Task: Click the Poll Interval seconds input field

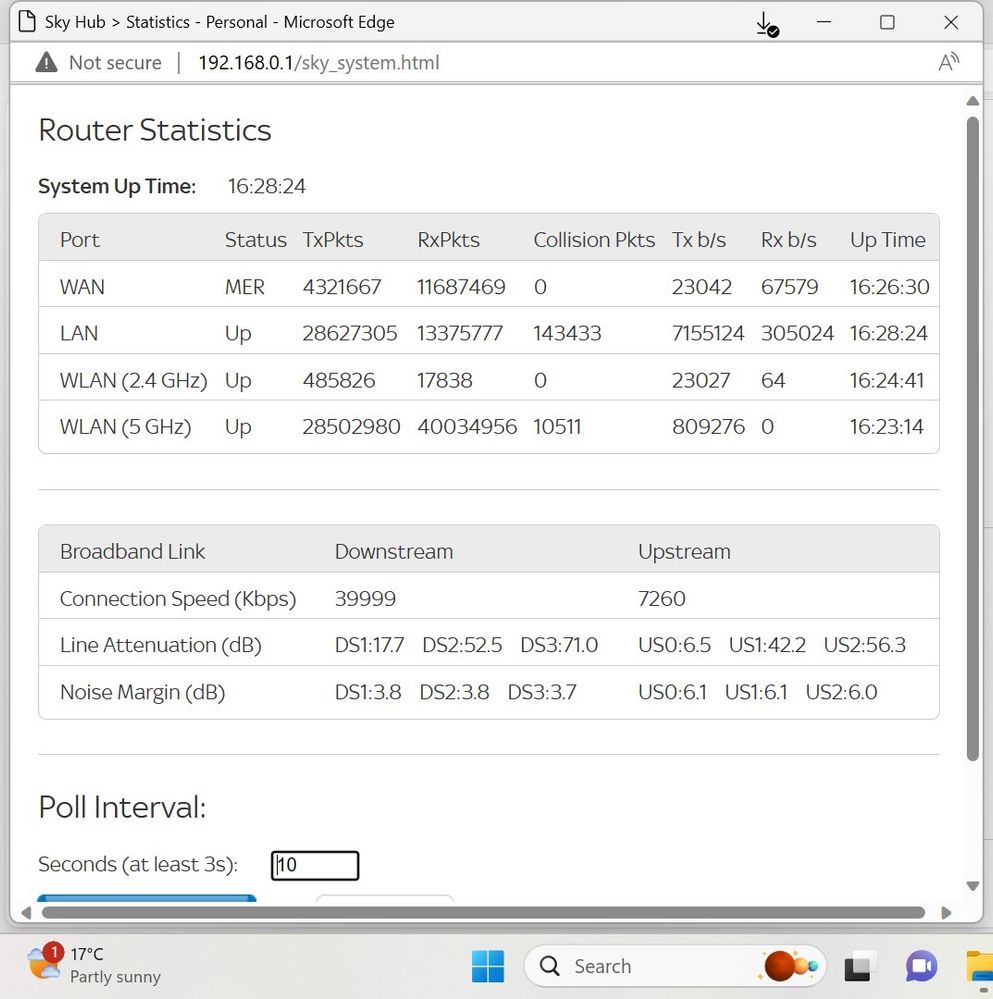Action: [x=315, y=865]
